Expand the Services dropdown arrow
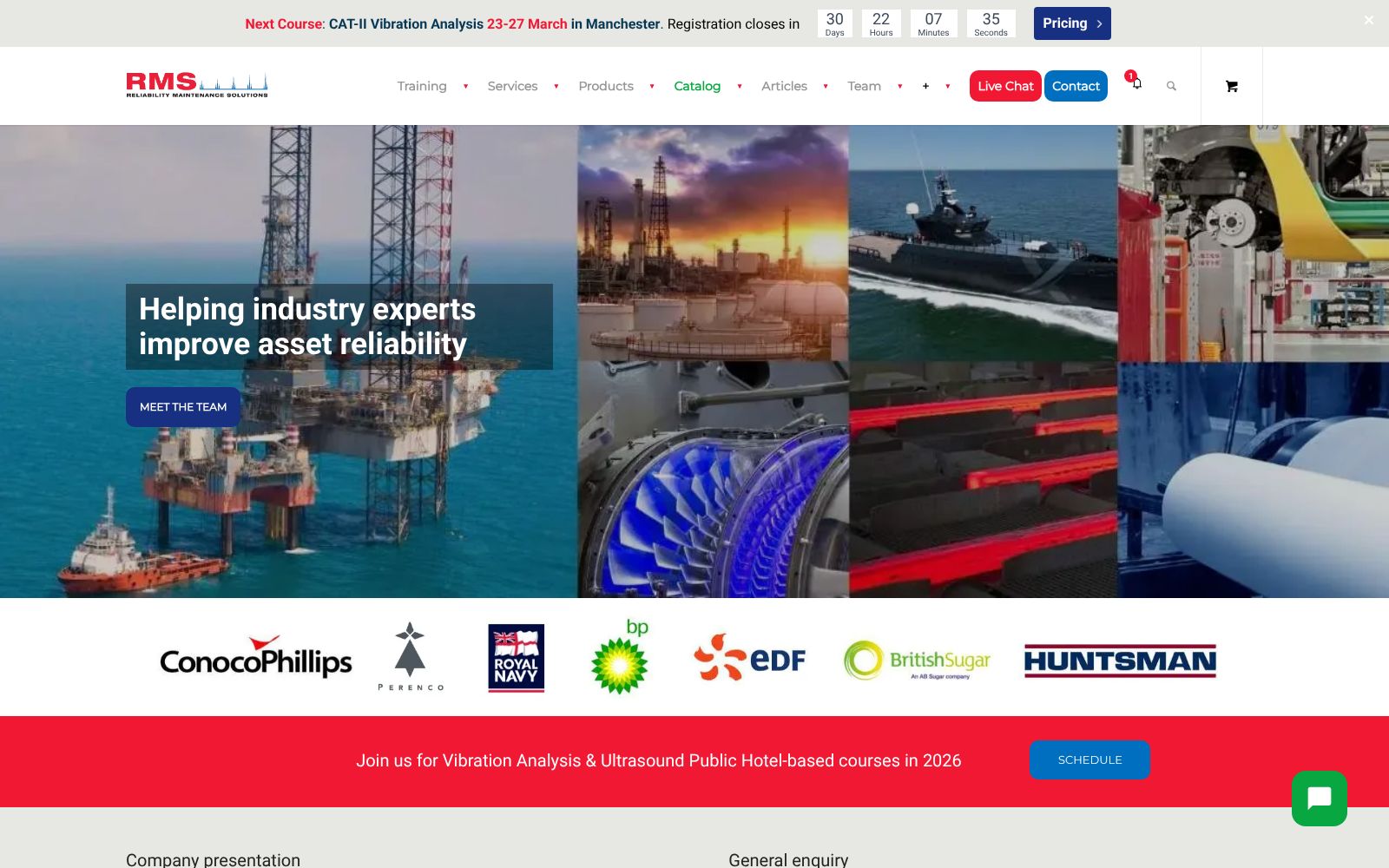The width and height of the screenshot is (1389, 868). [x=556, y=86]
